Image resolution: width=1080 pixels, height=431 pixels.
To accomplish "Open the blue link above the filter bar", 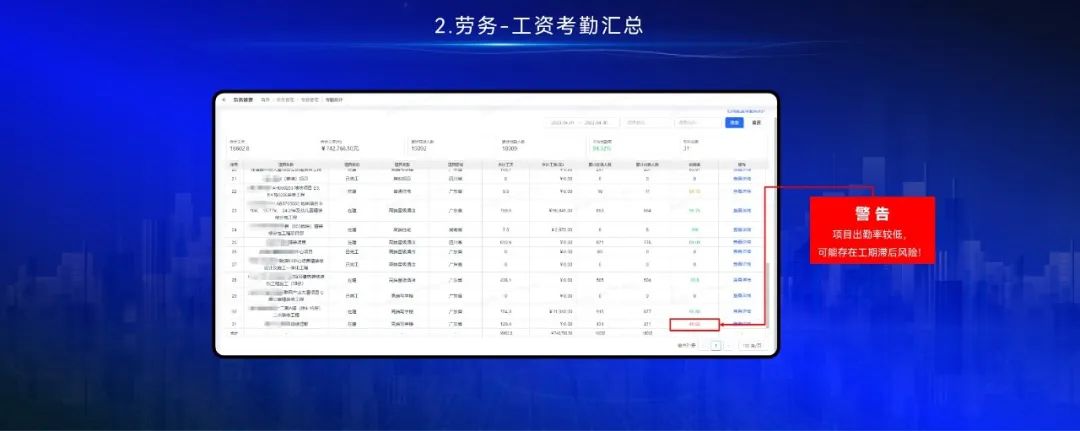I will click(745, 111).
